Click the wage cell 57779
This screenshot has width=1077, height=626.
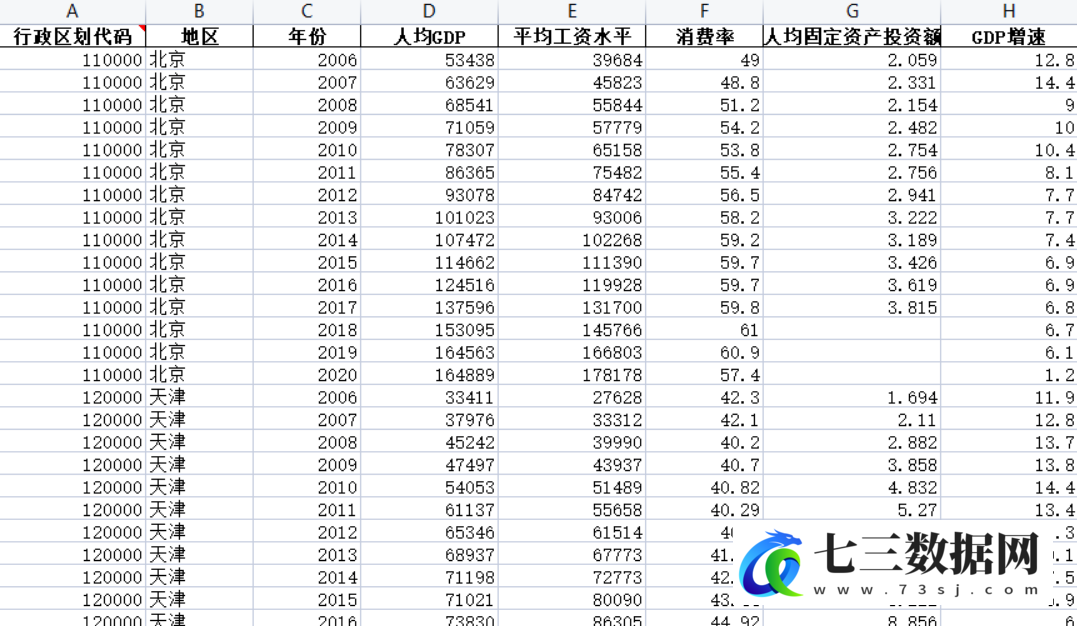[572, 127]
